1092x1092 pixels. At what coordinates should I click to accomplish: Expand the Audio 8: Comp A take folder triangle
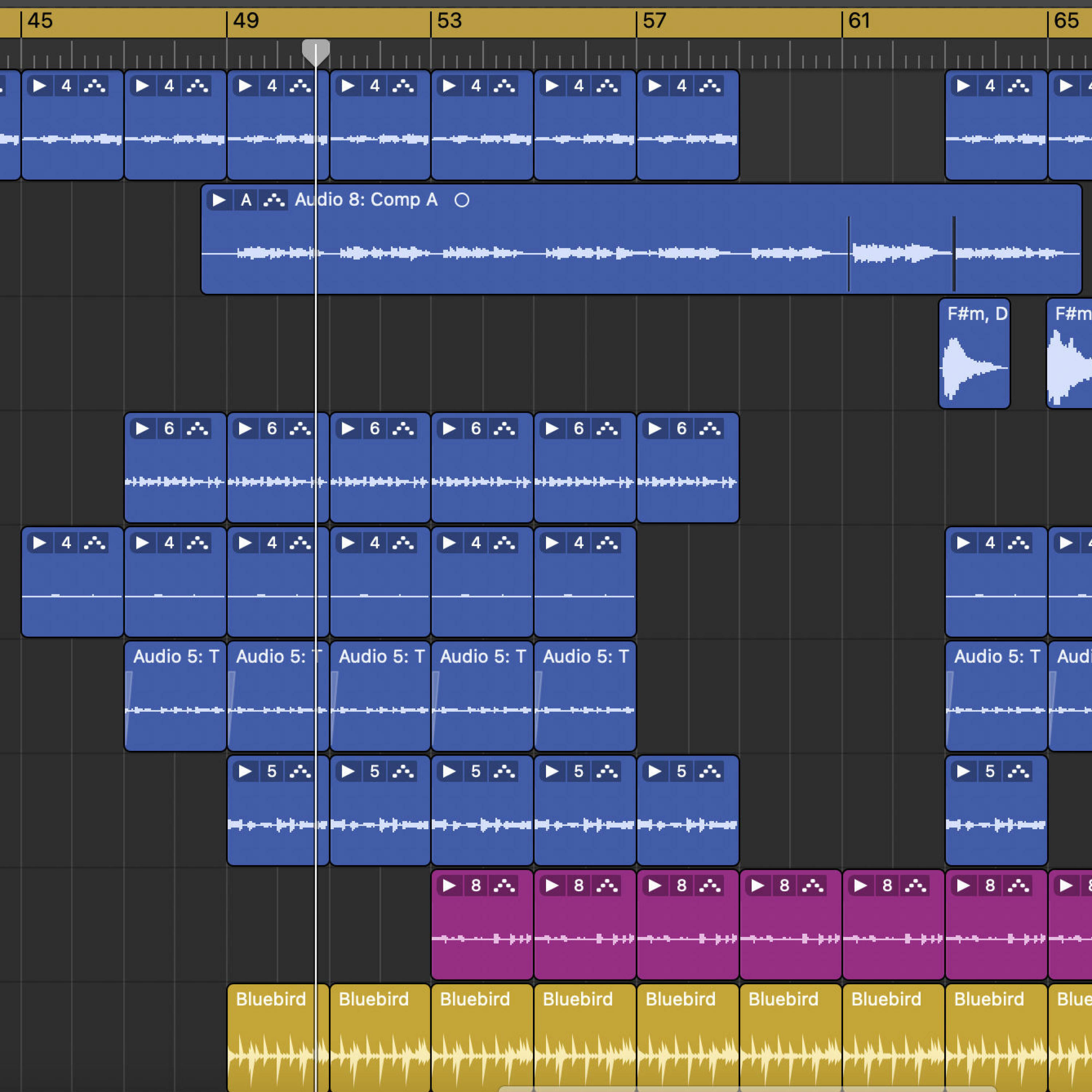click(x=219, y=199)
